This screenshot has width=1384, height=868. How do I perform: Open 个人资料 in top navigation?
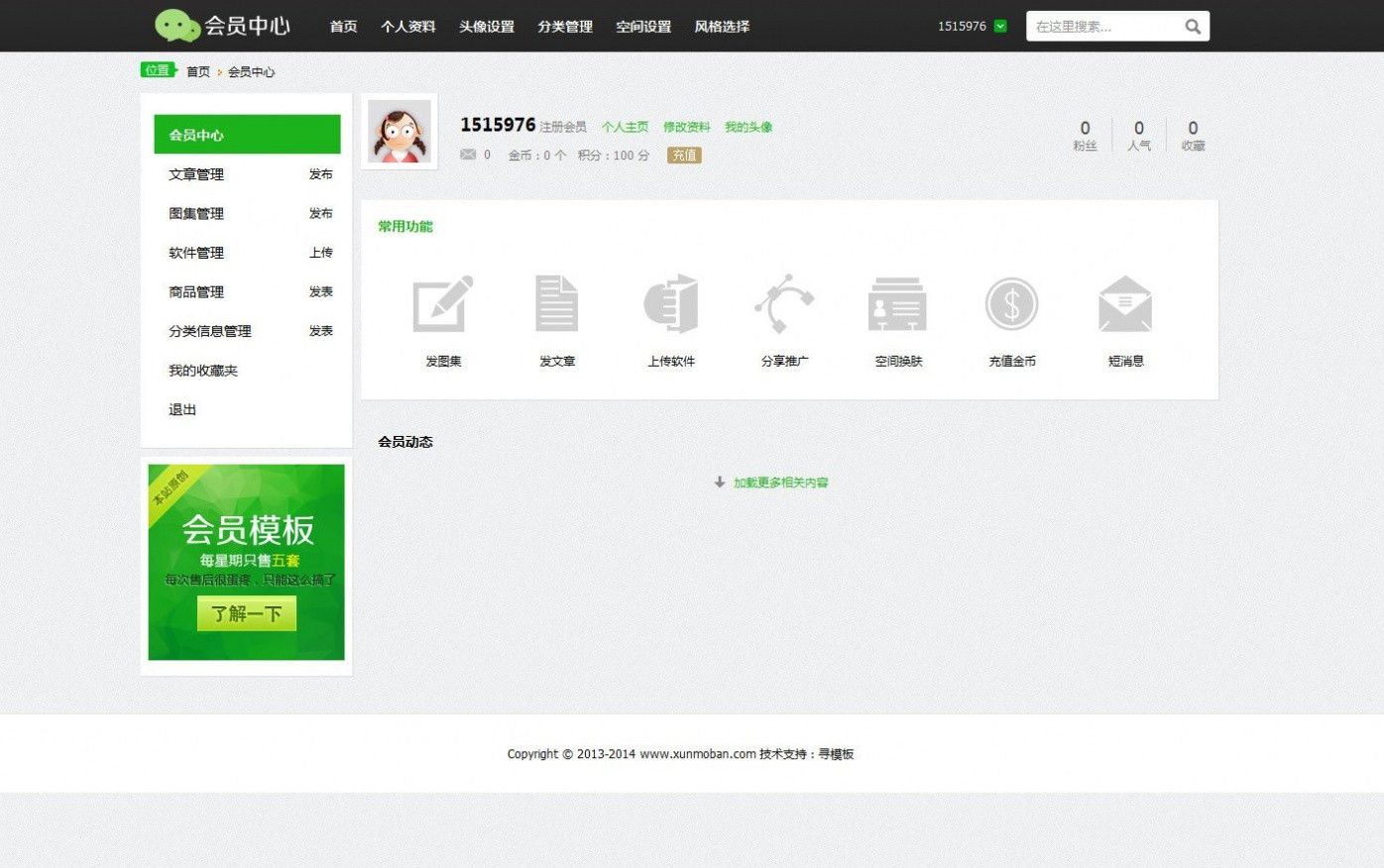(x=407, y=27)
